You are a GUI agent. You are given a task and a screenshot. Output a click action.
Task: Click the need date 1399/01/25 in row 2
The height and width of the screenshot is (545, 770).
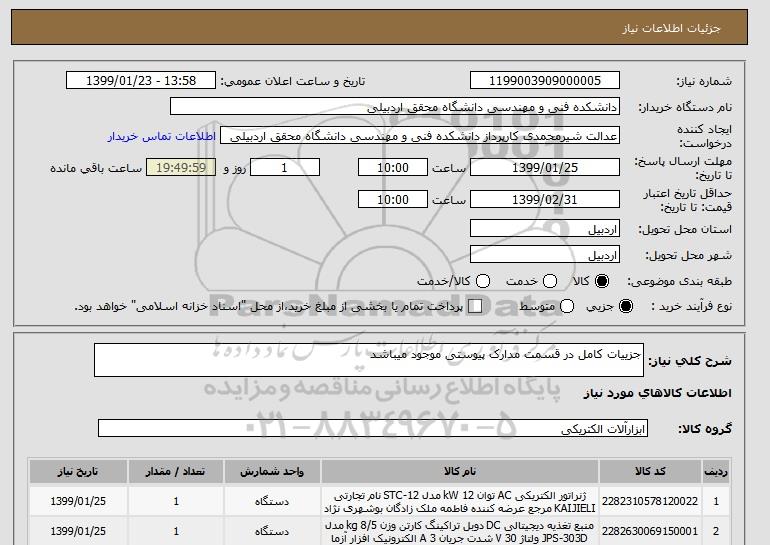[x=78, y=531]
